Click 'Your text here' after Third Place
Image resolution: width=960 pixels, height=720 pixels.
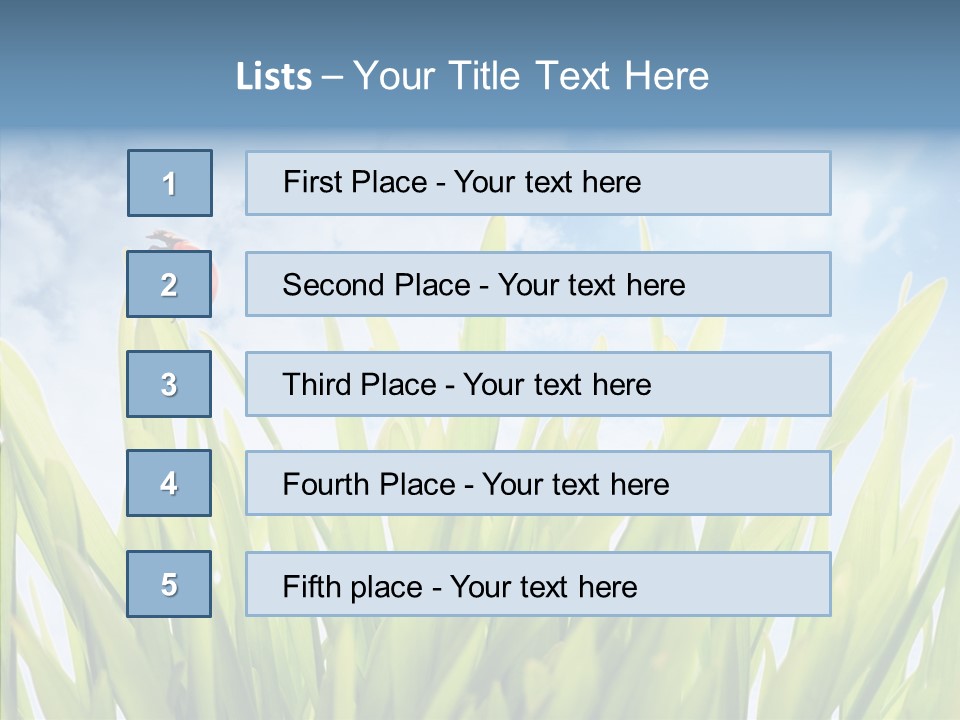[x=557, y=385]
